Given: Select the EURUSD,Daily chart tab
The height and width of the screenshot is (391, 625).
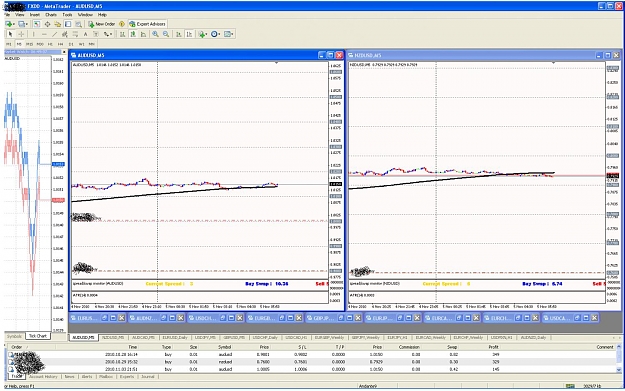Looking at the screenshot, I should click(x=175, y=338).
